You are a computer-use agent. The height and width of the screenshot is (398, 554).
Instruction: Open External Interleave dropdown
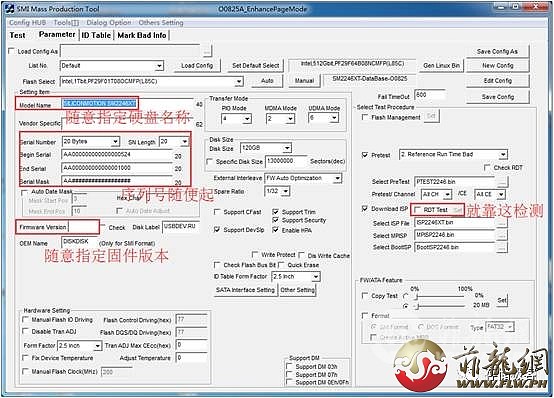pyautogui.click(x=337, y=178)
